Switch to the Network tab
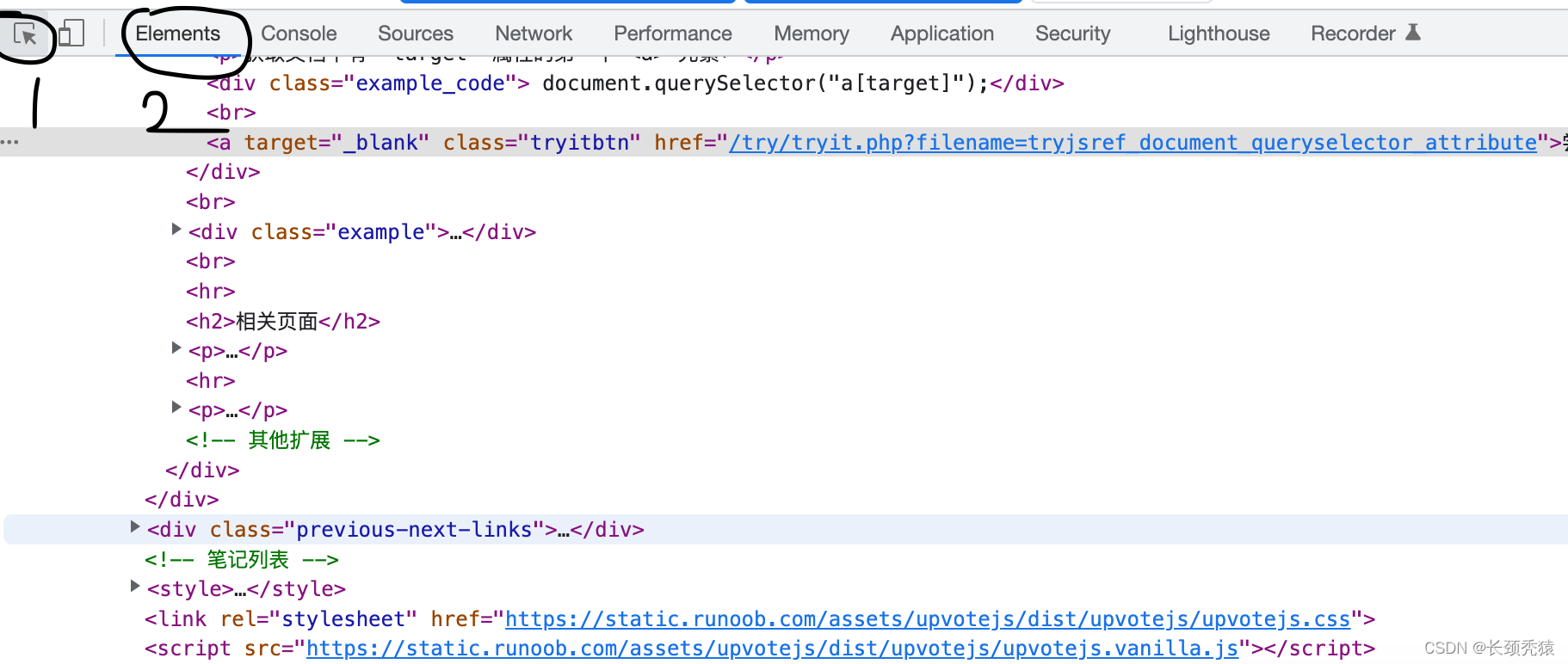The width and height of the screenshot is (1568, 664). coord(534,34)
